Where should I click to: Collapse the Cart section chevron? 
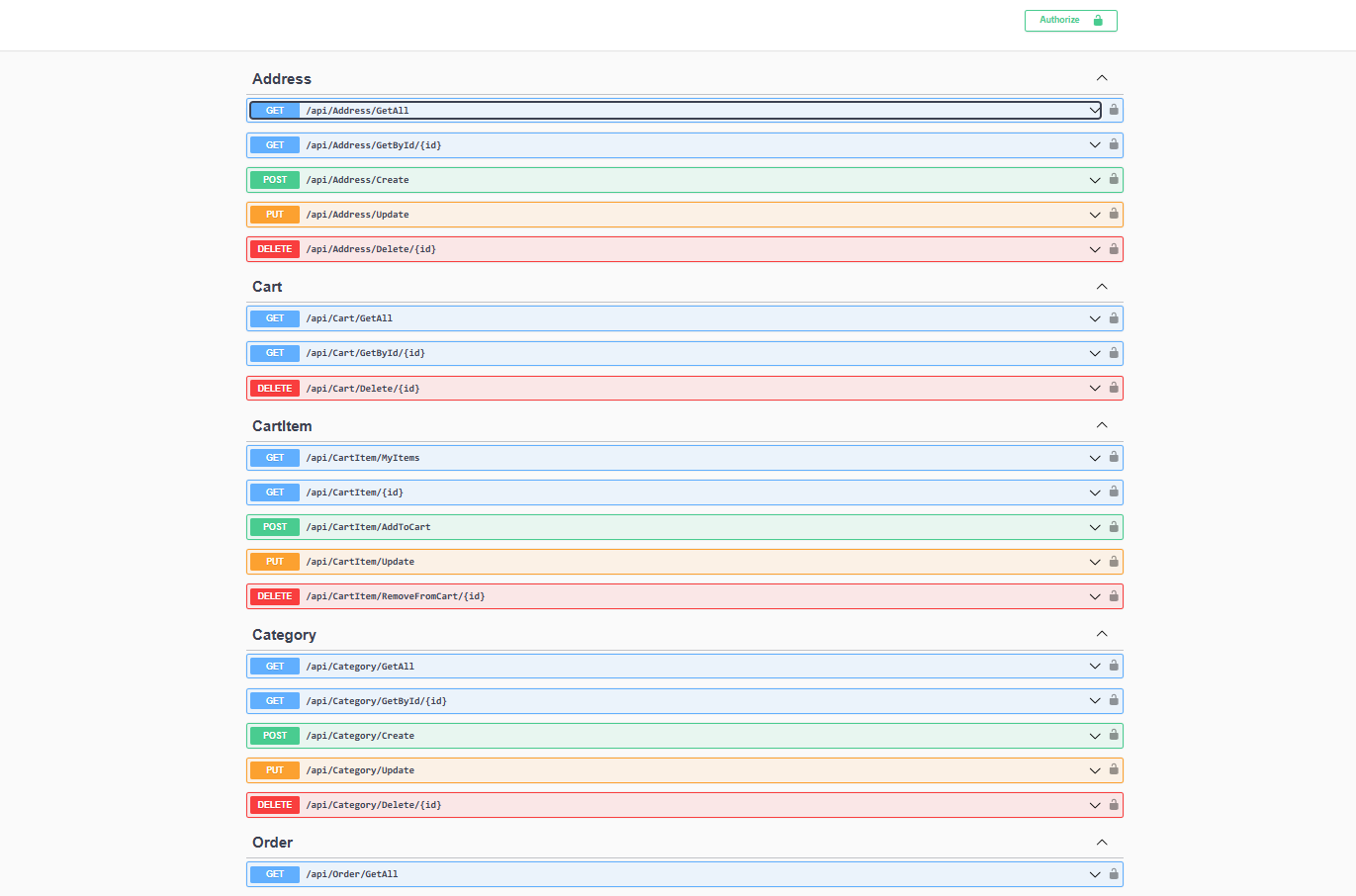pos(1102,287)
